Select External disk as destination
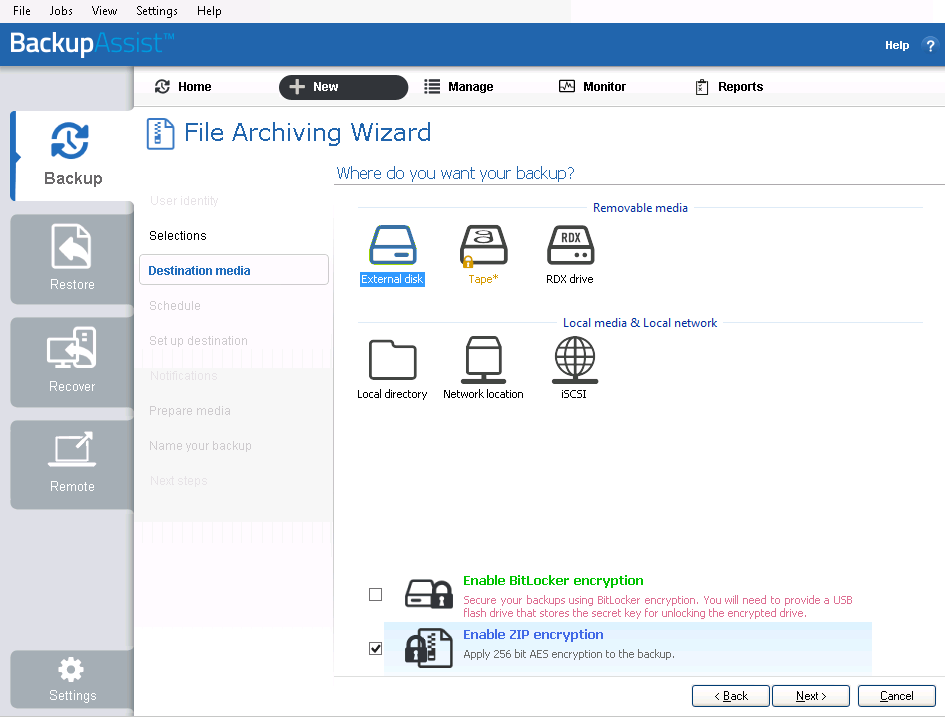Image resolution: width=945 pixels, height=717 pixels. (392, 255)
